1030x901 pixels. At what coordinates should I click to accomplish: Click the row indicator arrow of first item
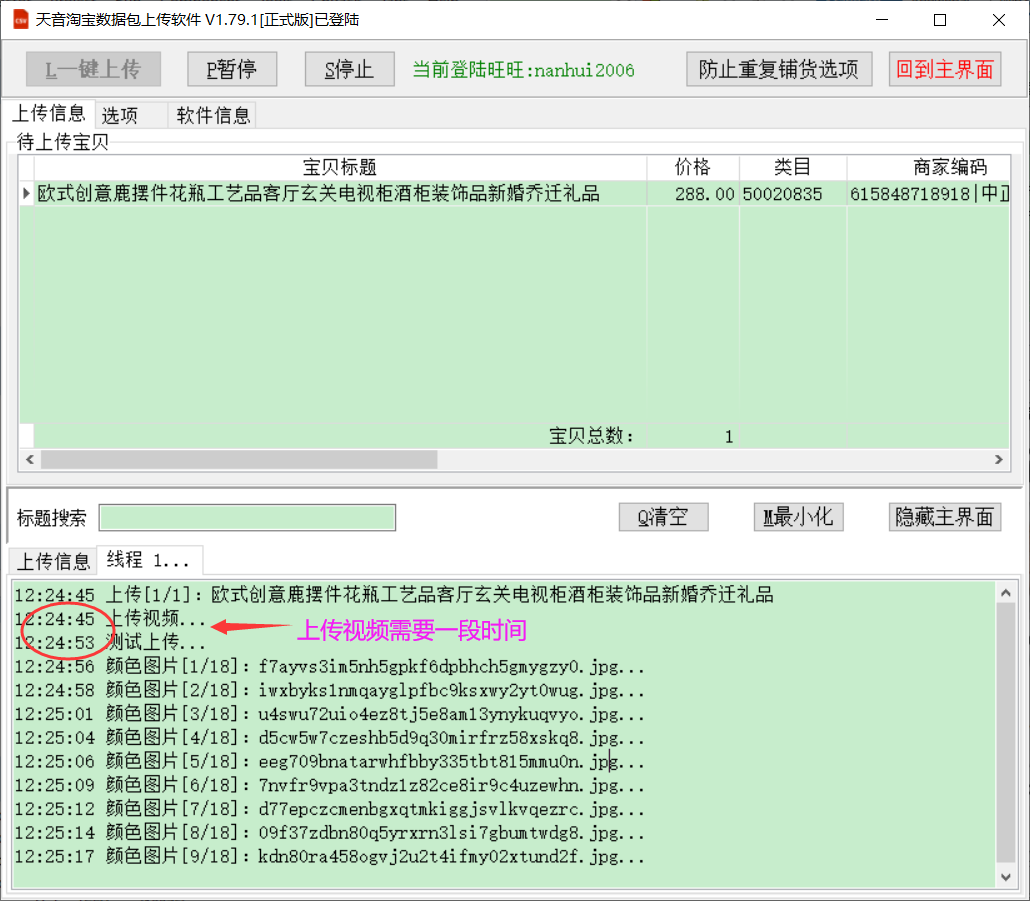pyautogui.click(x=26, y=194)
